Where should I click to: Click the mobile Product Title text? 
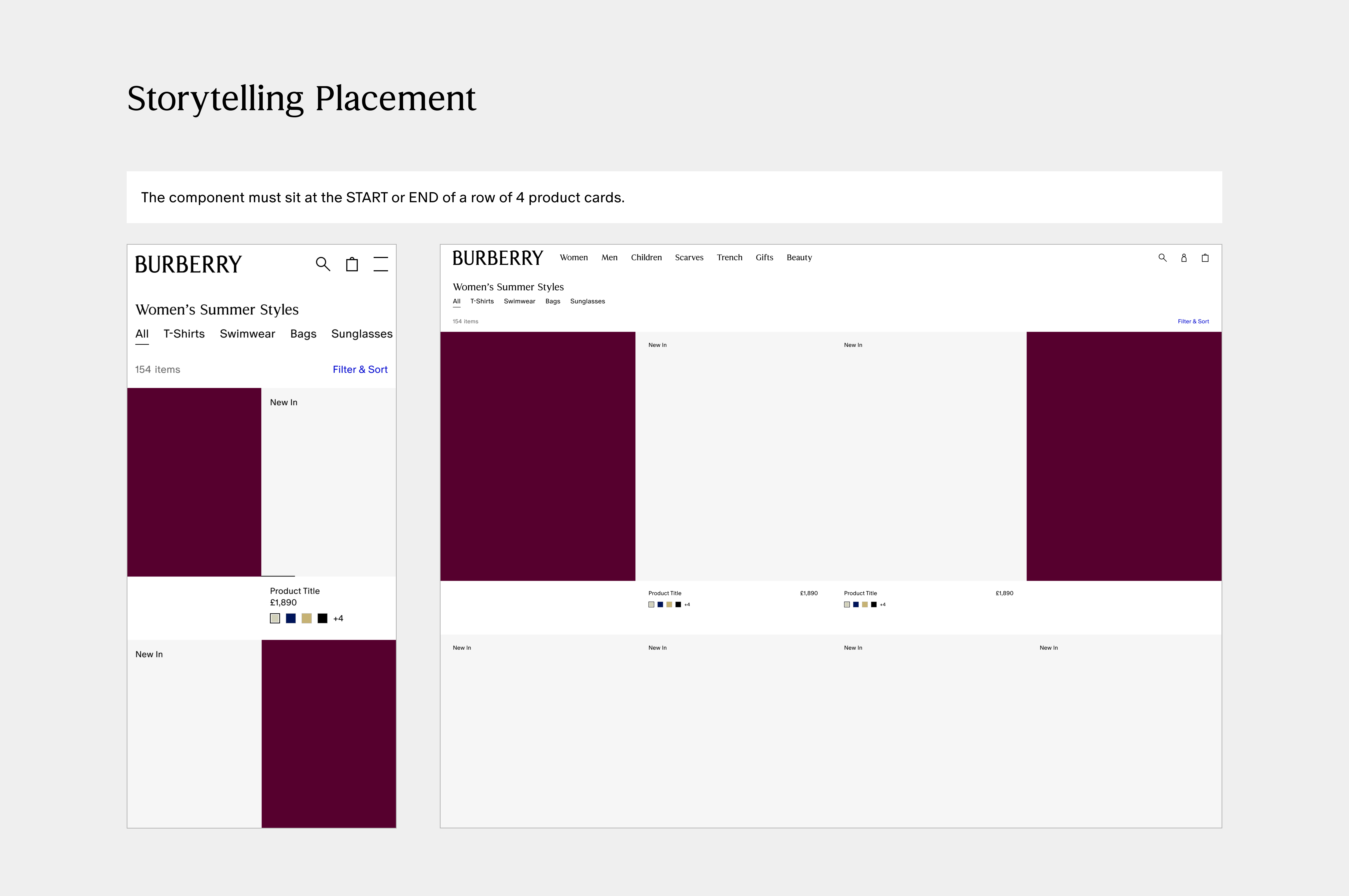294,591
